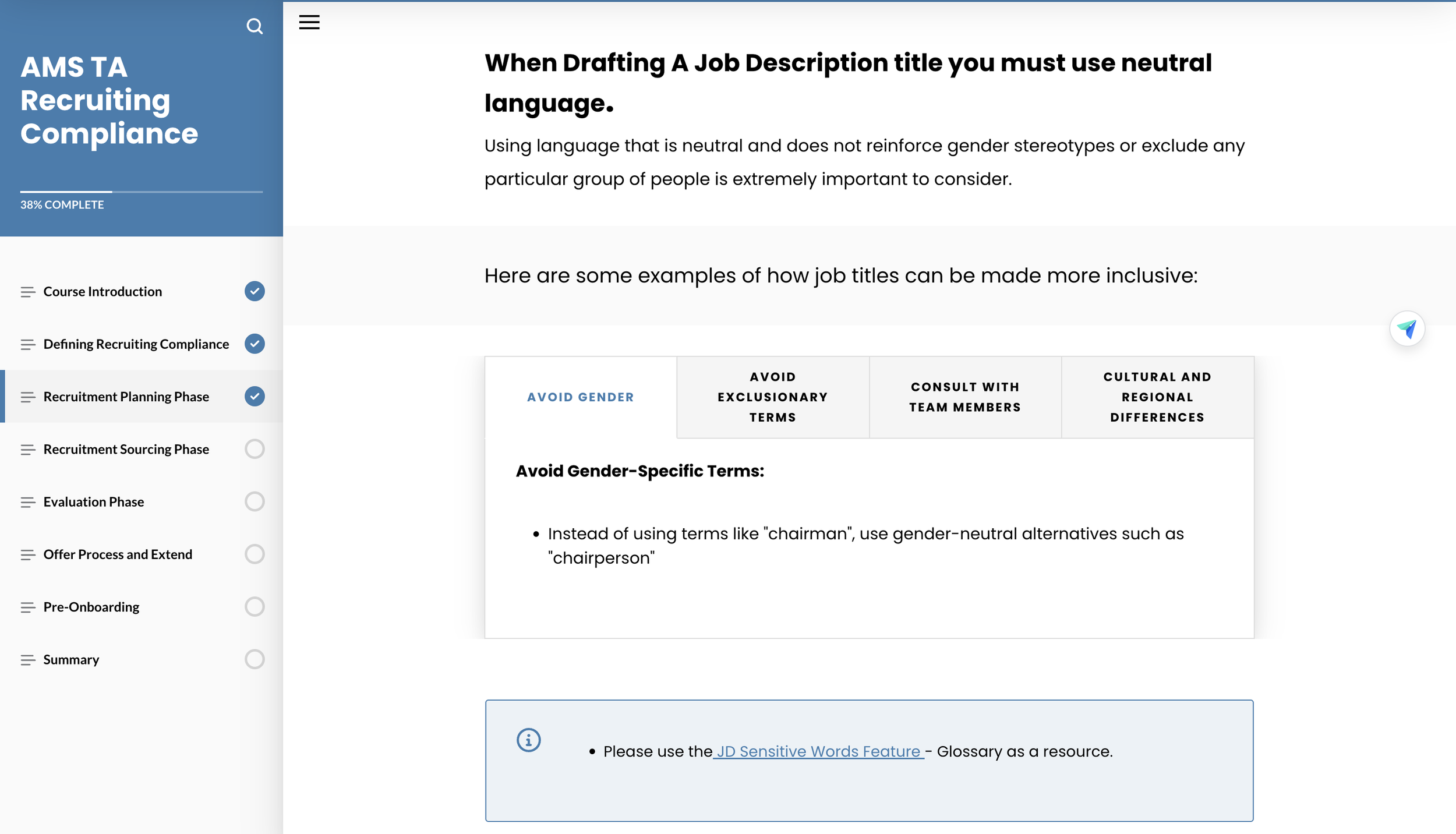Select Consult With Team Members tab

click(x=965, y=397)
